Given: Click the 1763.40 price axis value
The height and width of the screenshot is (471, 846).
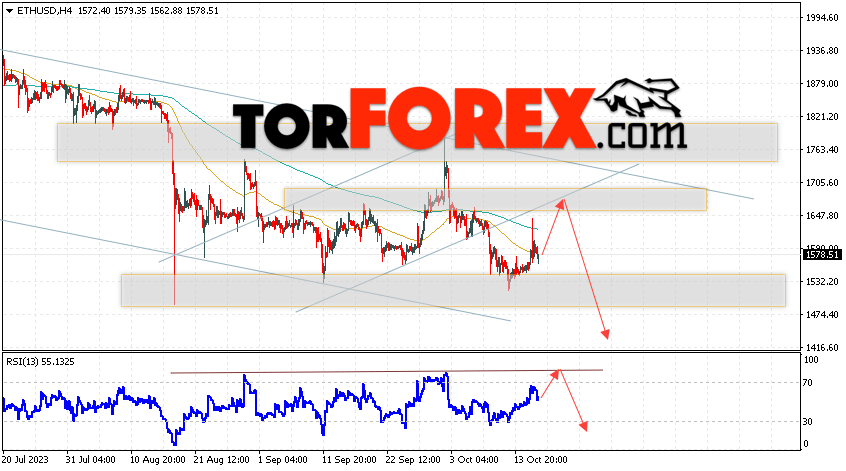Looking at the screenshot, I should 822,149.
